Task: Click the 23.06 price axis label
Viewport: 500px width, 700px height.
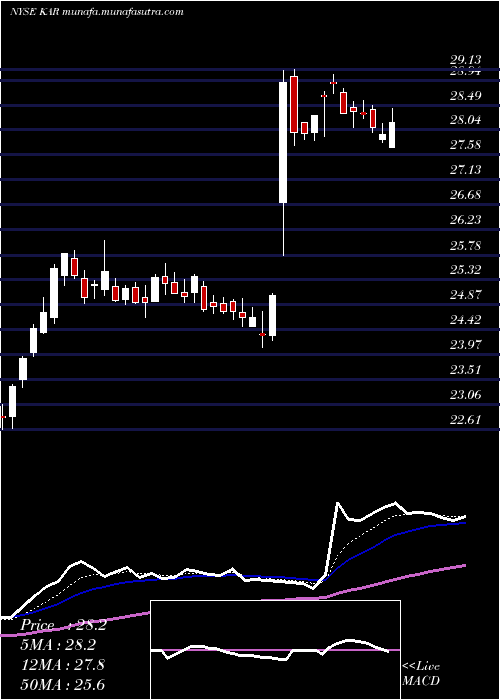Action: [x=465, y=395]
